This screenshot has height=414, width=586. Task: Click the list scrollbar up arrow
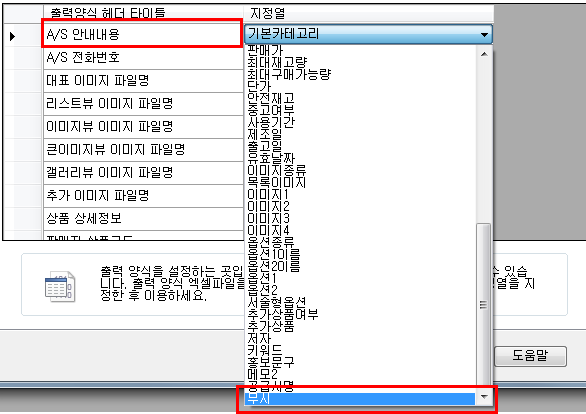484,54
